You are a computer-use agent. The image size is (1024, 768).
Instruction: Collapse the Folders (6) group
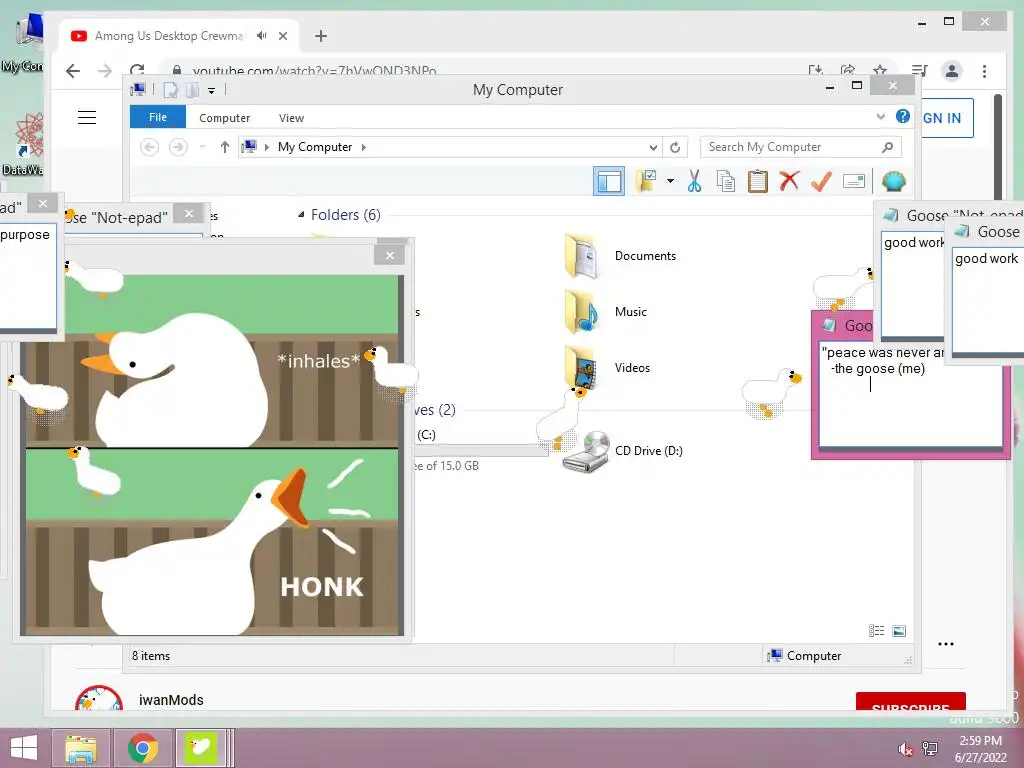click(301, 214)
